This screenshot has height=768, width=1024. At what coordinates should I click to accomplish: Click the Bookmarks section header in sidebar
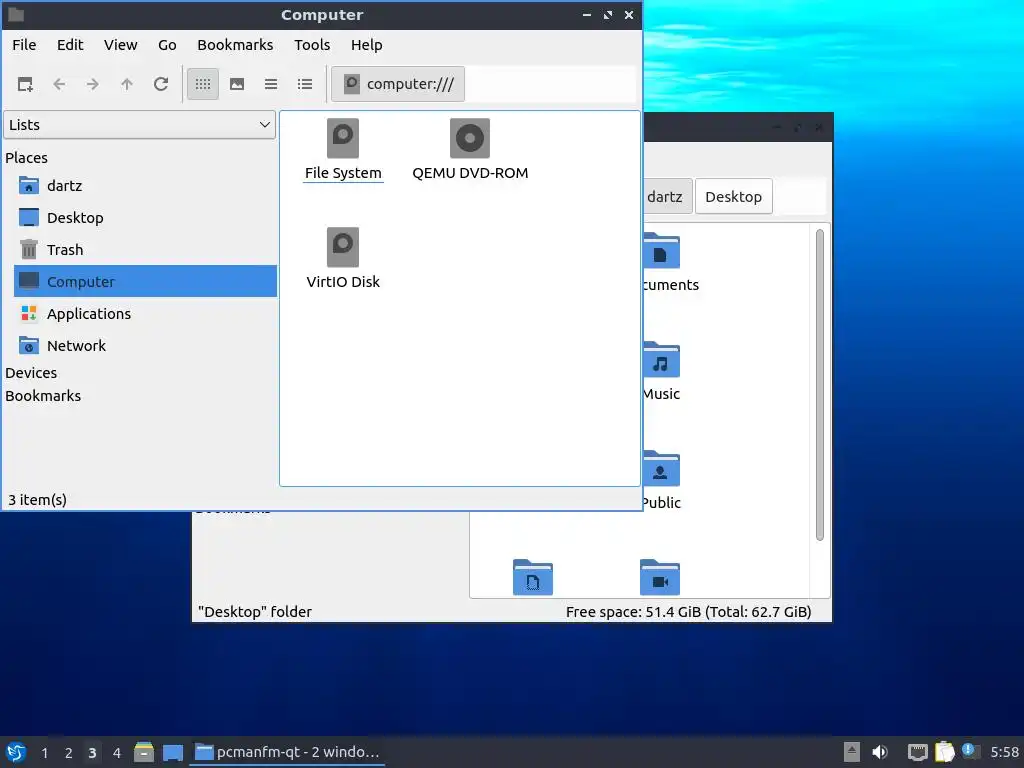(x=43, y=396)
